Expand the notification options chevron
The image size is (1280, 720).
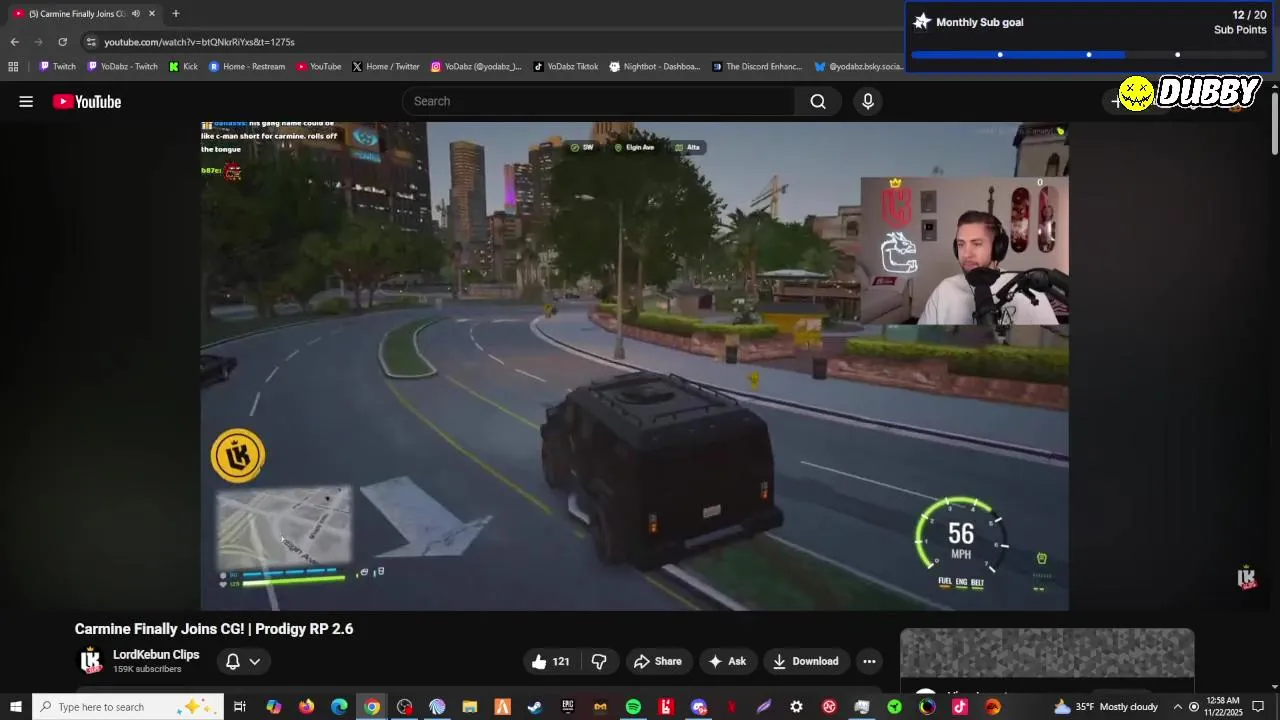[x=255, y=661]
